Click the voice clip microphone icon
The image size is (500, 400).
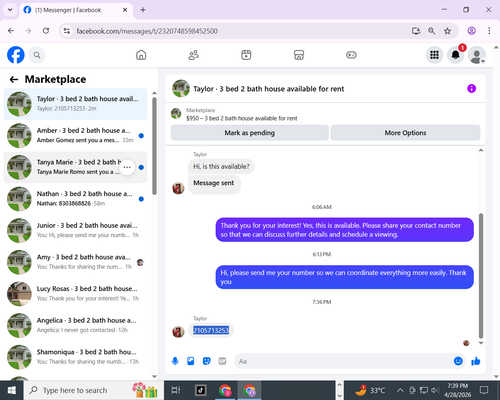(x=175, y=361)
